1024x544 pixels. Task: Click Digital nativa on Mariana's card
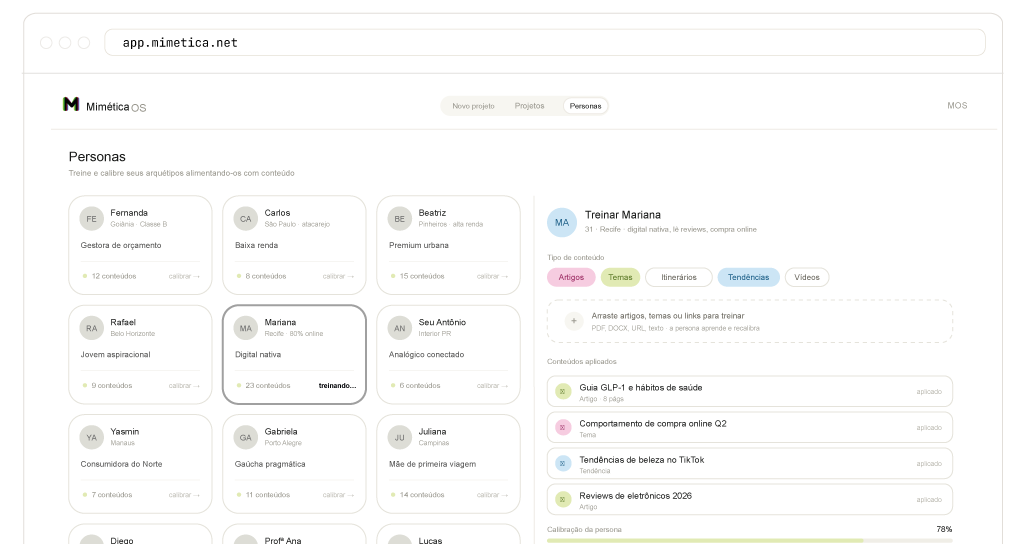tap(257, 355)
